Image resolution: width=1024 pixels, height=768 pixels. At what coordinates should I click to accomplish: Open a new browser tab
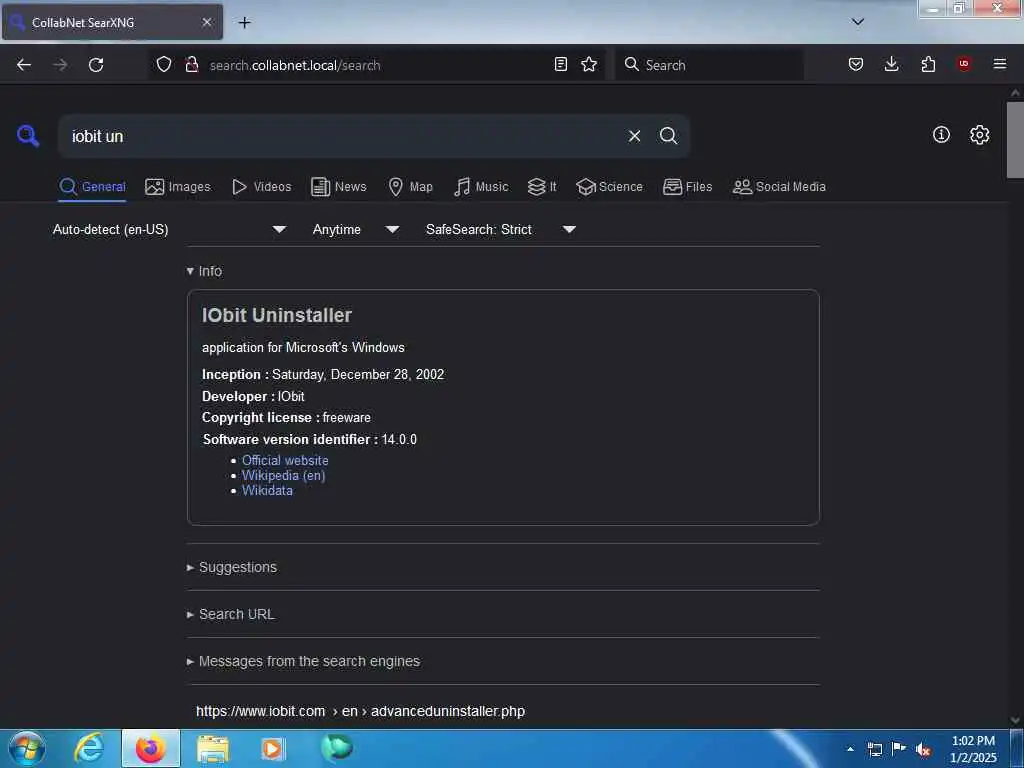(244, 22)
